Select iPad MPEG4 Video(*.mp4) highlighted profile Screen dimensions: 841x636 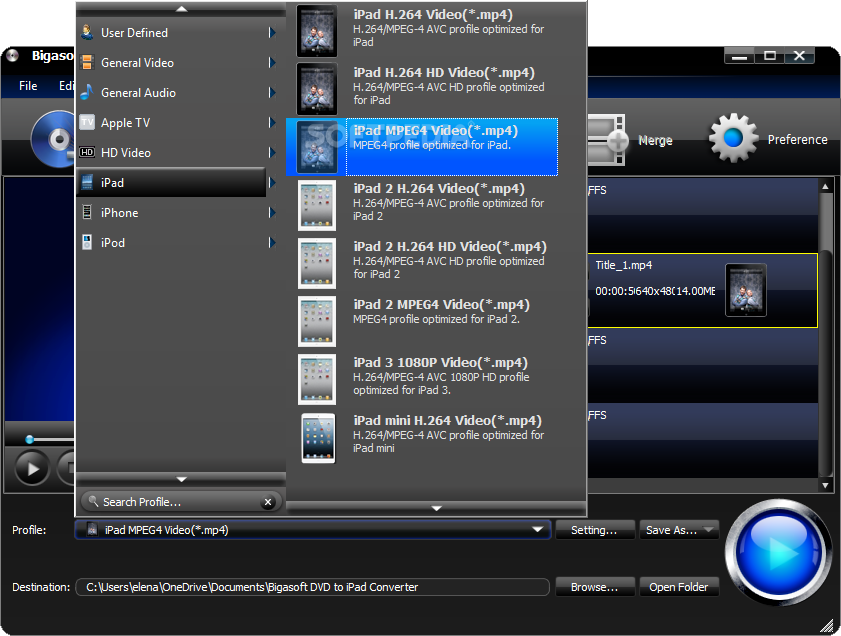coord(423,147)
